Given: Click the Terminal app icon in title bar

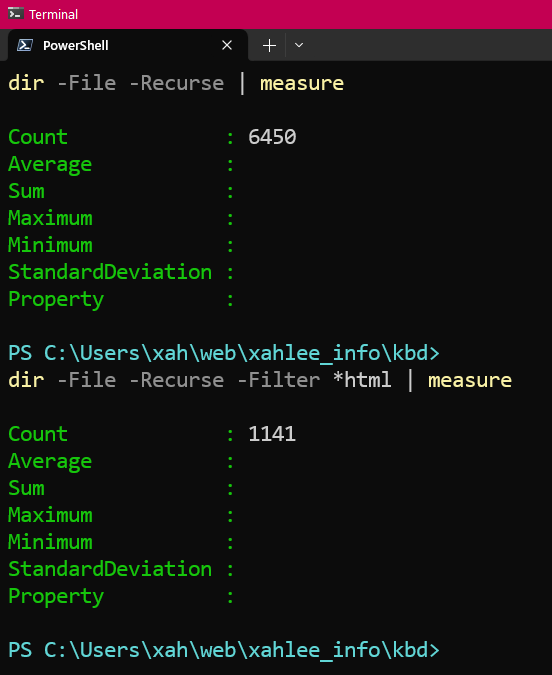Looking at the screenshot, I should point(16,14).
